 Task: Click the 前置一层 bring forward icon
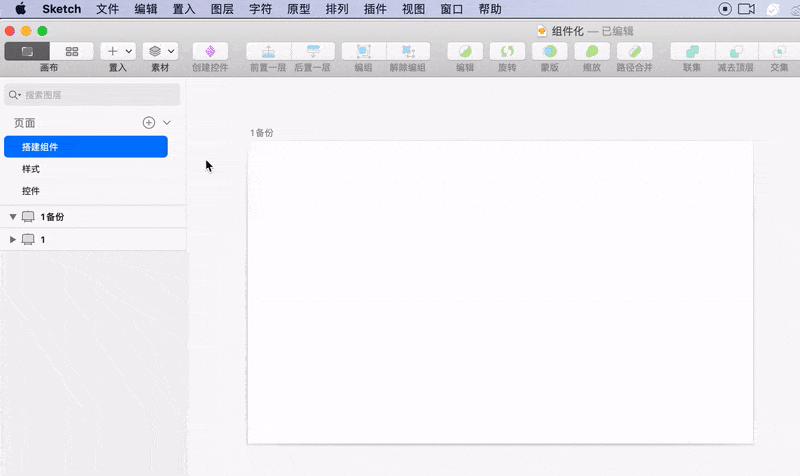pos(268,51)
